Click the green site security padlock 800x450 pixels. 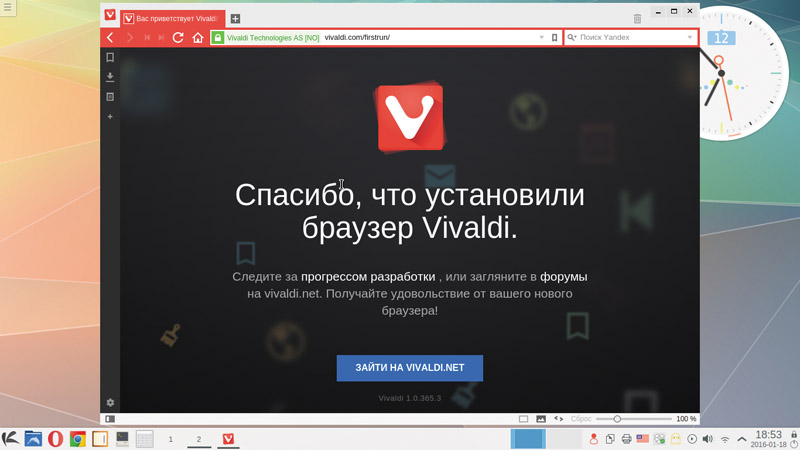coord(218,37)
